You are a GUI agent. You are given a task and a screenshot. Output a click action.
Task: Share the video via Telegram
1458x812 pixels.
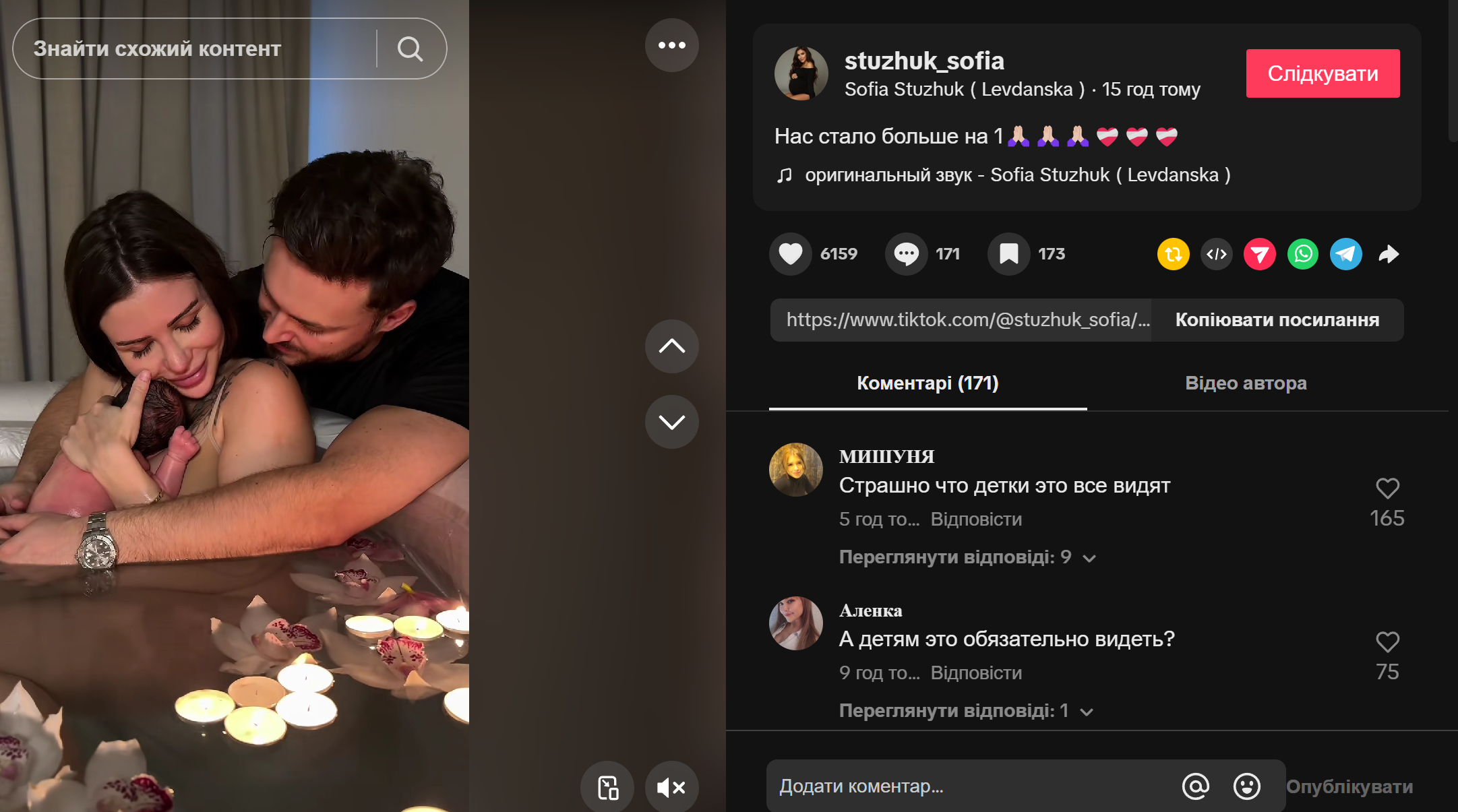coord(1345,254)
